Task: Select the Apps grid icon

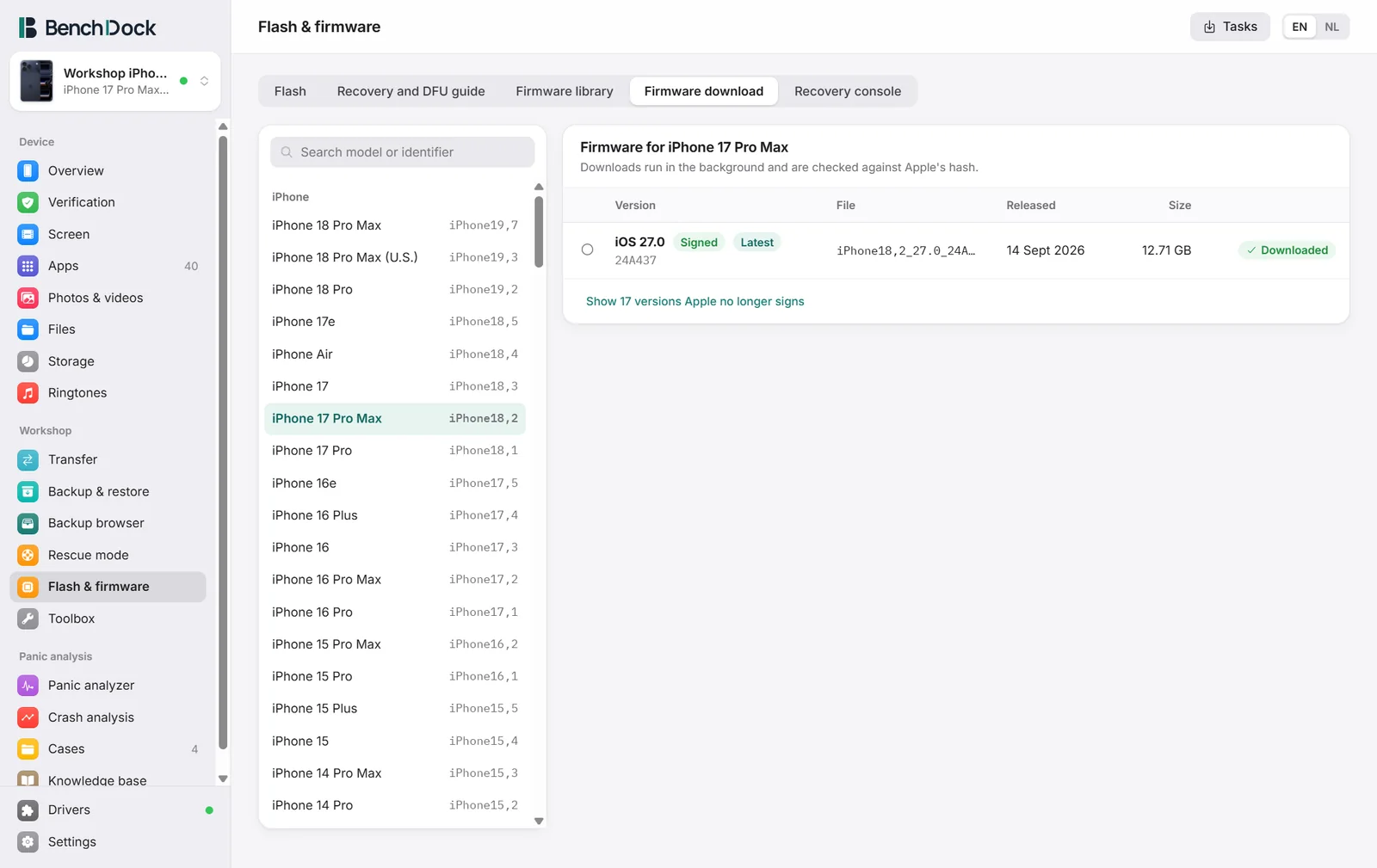Action: pyautogui.click(x=28, y=266)
